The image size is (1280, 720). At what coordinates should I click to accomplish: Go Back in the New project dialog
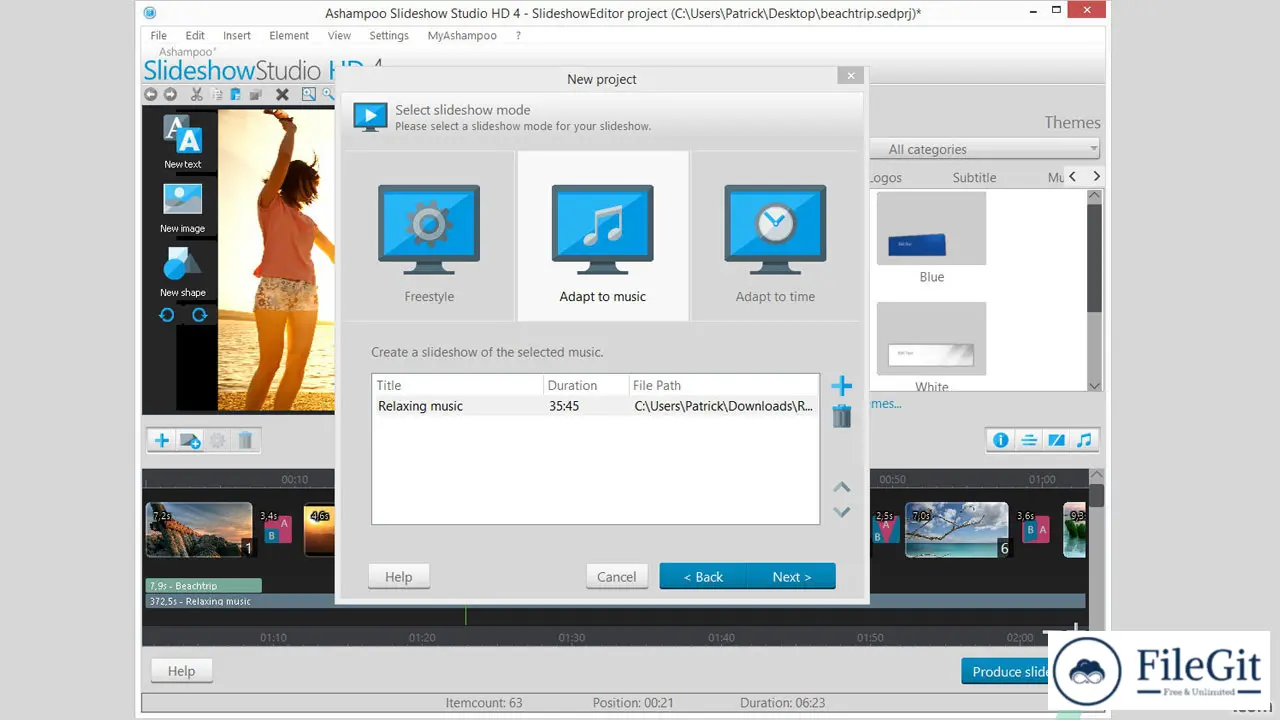coord(703,576)
